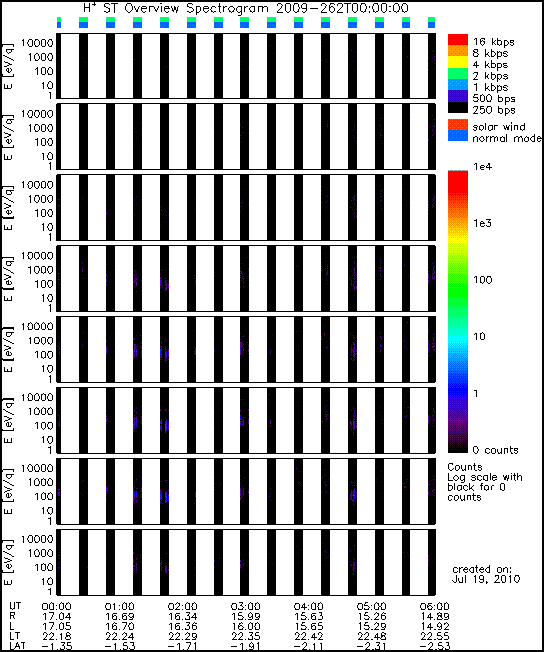This screenshot has width=544, height=652.
Task: Click the LT value 22.29
Action: pos(182,637)
